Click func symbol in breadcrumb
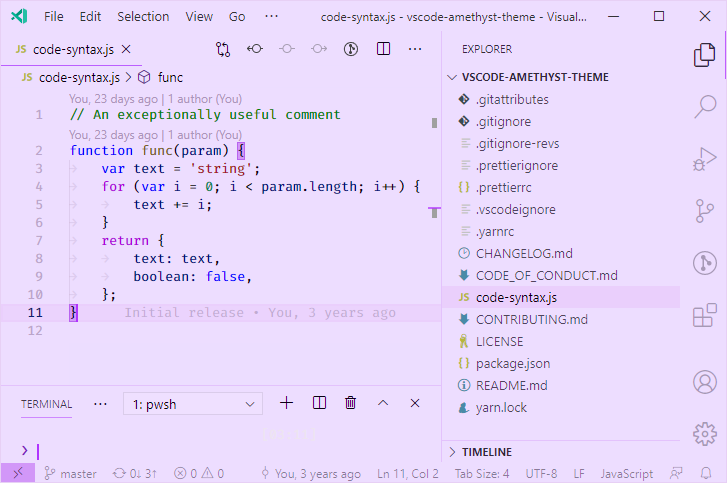Image resolution: width=727 pixels, height=483 pixels. pyautogui.click(x=170, y=77)
